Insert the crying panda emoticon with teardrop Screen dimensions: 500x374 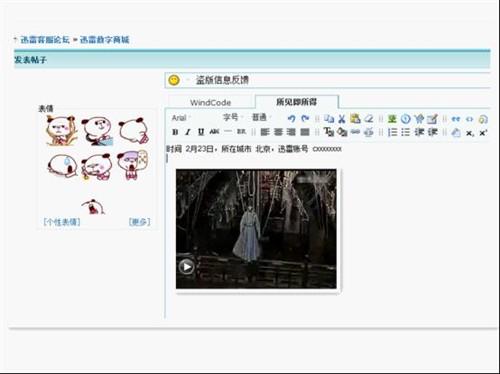[62, 165]
